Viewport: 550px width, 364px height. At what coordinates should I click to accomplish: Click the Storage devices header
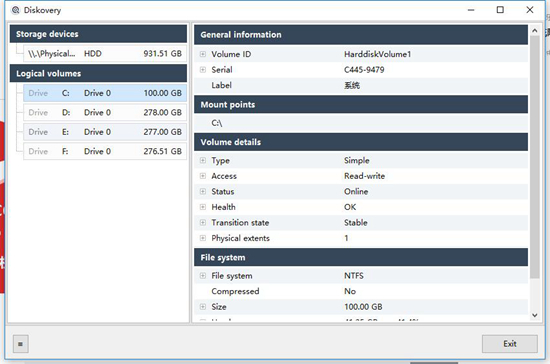click(x=98, y=34)
